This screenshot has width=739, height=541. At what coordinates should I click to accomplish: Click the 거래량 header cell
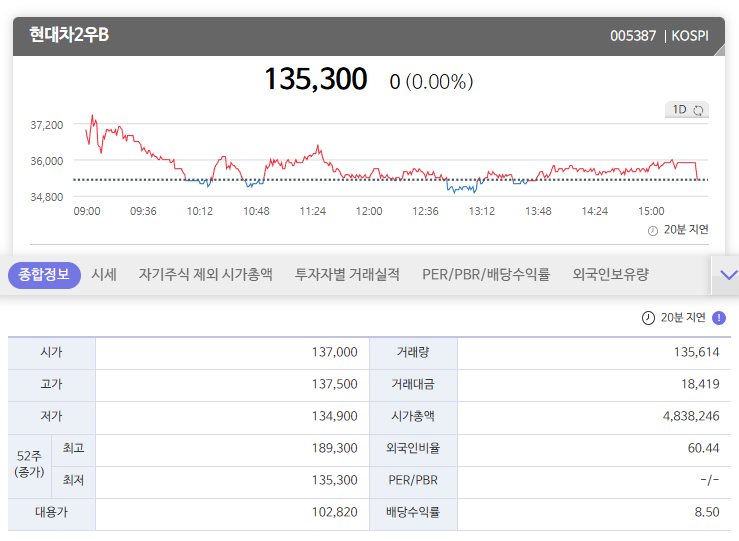click(413, 352)
